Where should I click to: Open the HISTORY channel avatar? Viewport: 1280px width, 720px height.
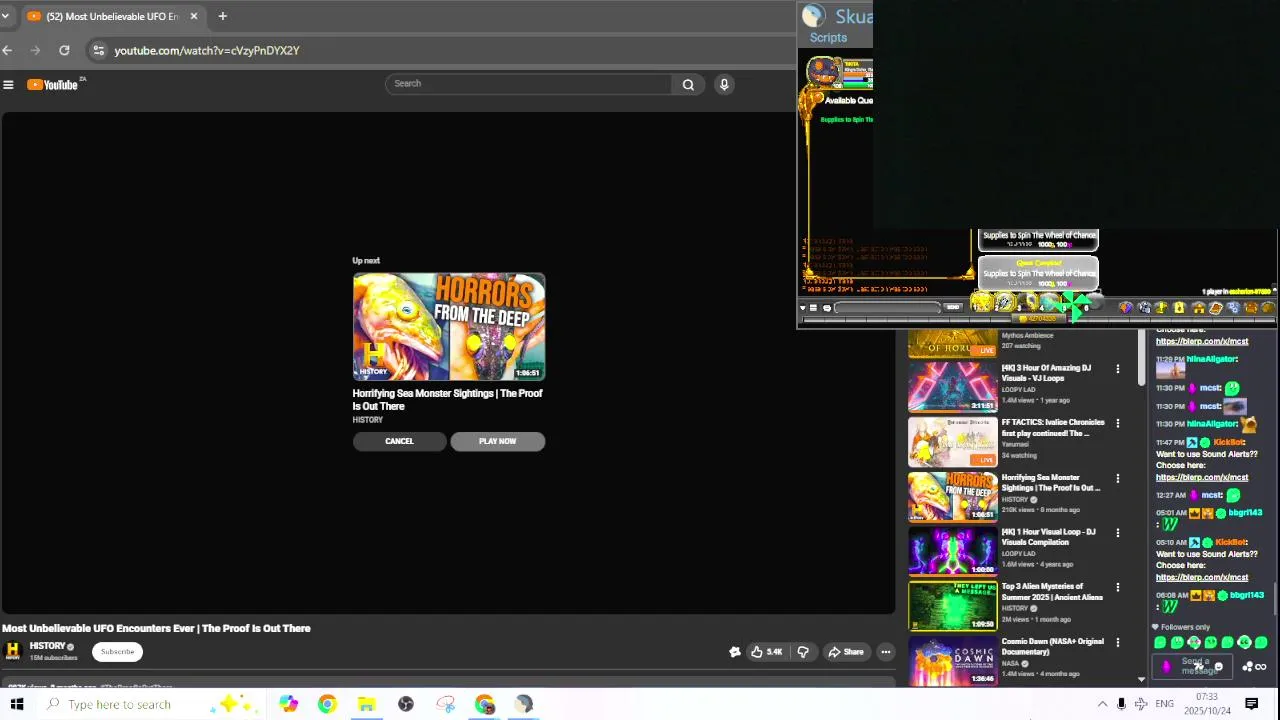13,651
